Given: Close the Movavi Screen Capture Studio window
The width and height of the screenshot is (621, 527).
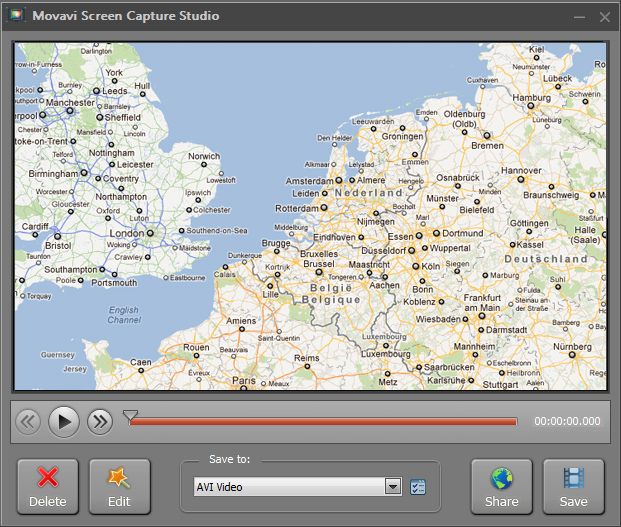Looking at the screenshot, I should click(x=604, y=17).
